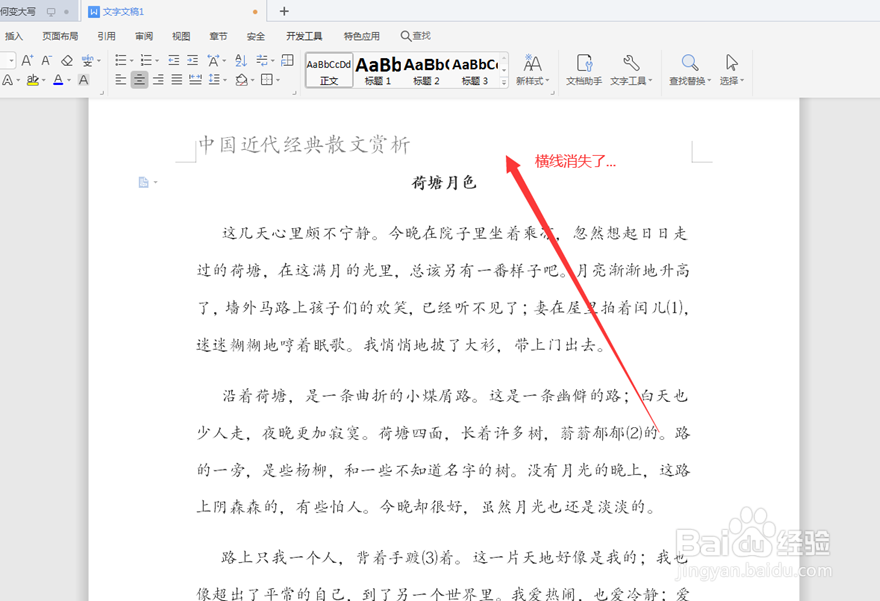880x601 pixels.
Task: Increase font size with A+ button
Action: [27, 61]
